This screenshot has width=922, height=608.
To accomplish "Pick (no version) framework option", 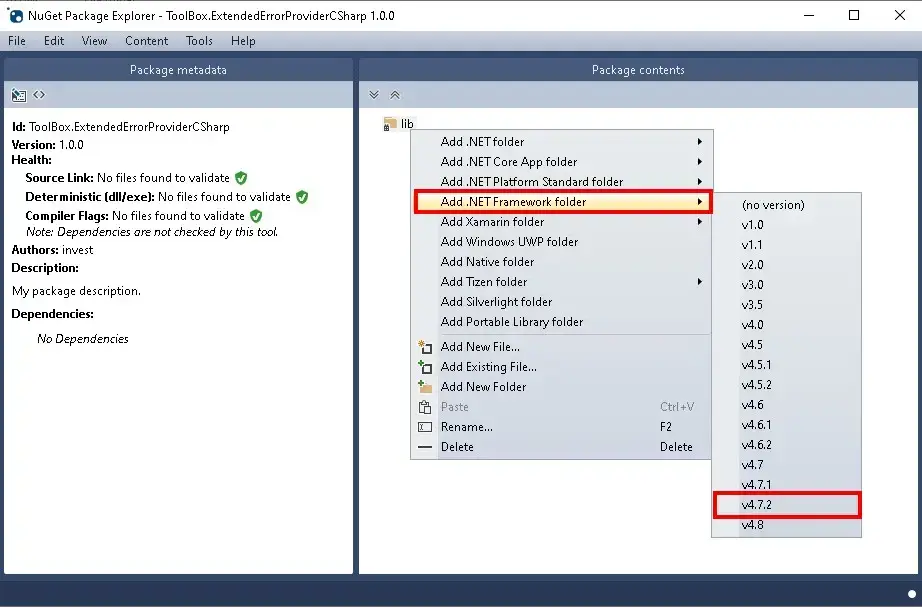I will coord(786,205).
